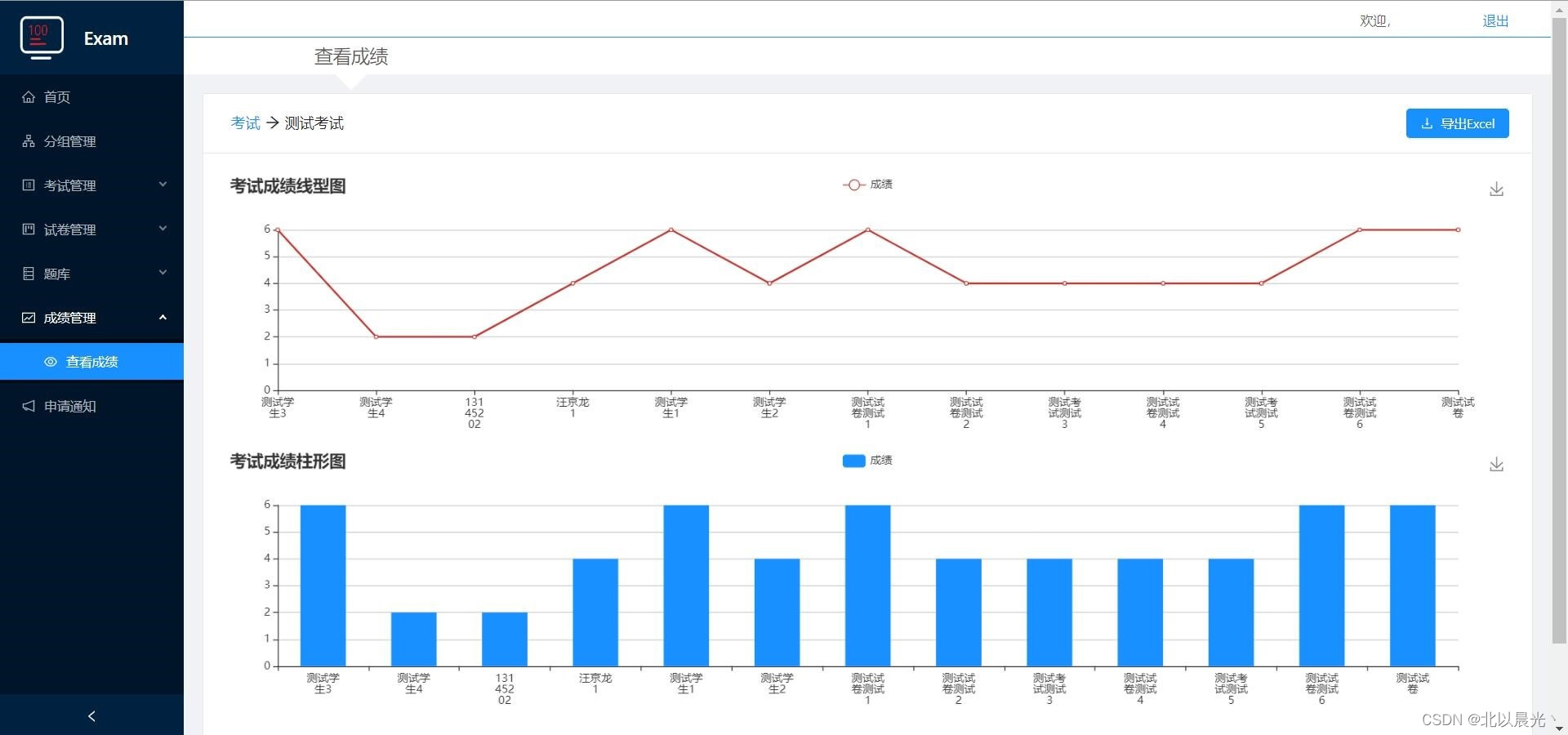Expand the 题库 submenu chevron
The height and width of the screenshot is (735, 1568).
point(163,273)
